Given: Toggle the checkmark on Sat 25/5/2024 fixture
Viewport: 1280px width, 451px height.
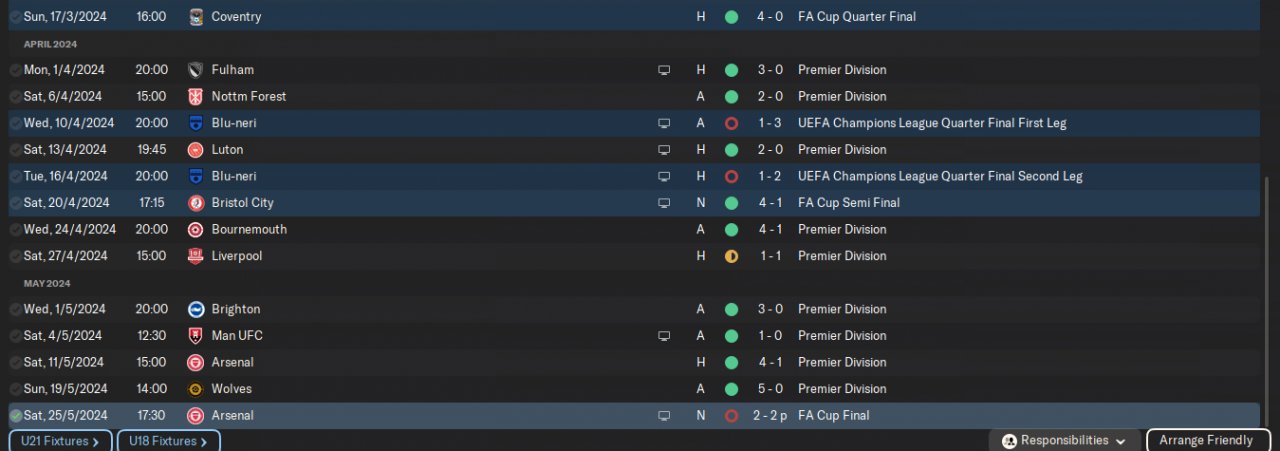Looking at the screenshot, I should [x=16, y=416].
